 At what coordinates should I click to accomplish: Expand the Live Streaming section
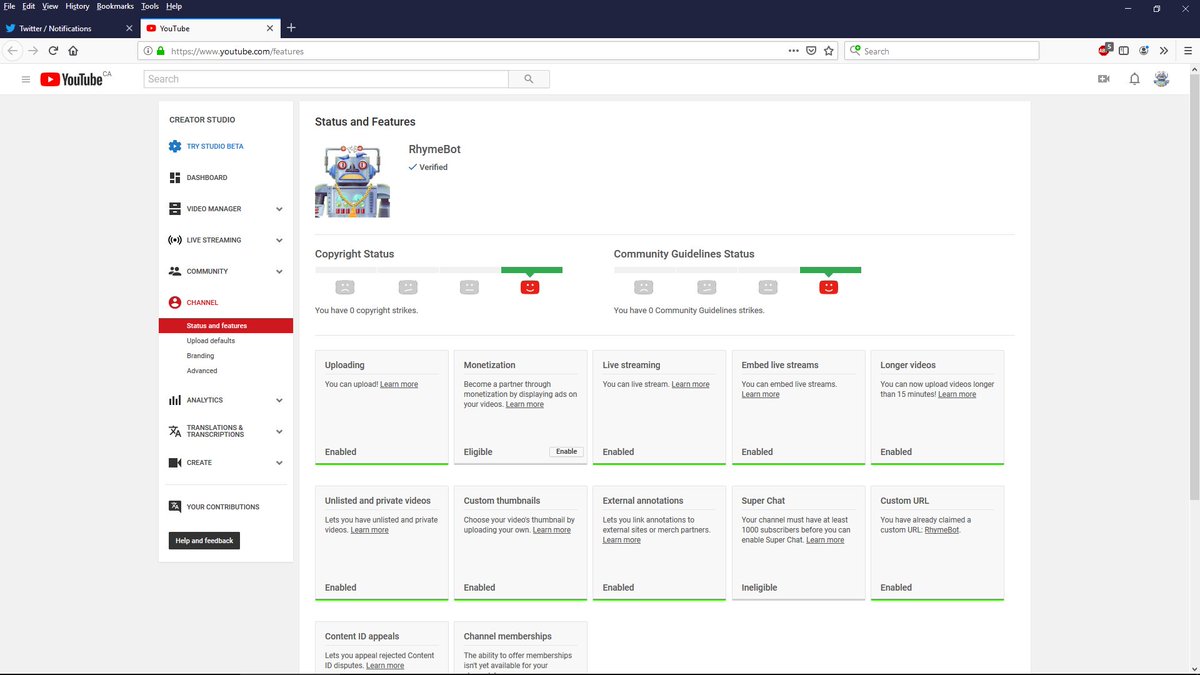click(279, 240)
